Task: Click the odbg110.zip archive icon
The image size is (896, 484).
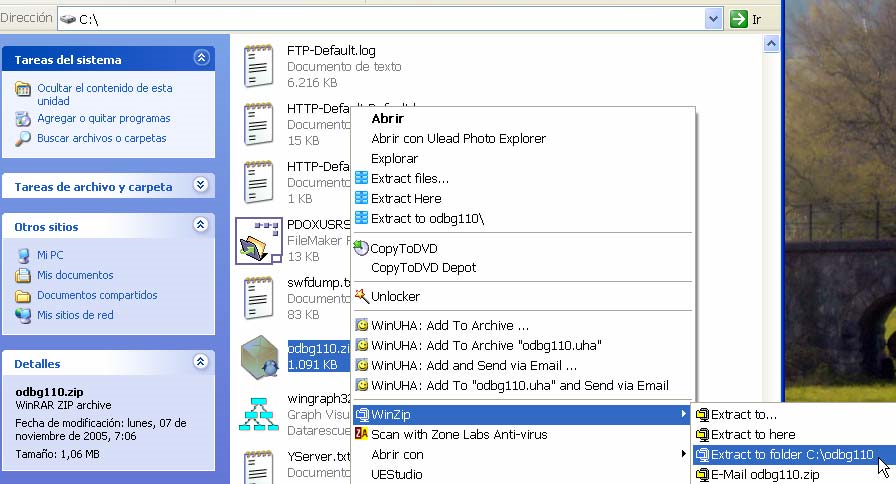Action: tap(259, 357)
